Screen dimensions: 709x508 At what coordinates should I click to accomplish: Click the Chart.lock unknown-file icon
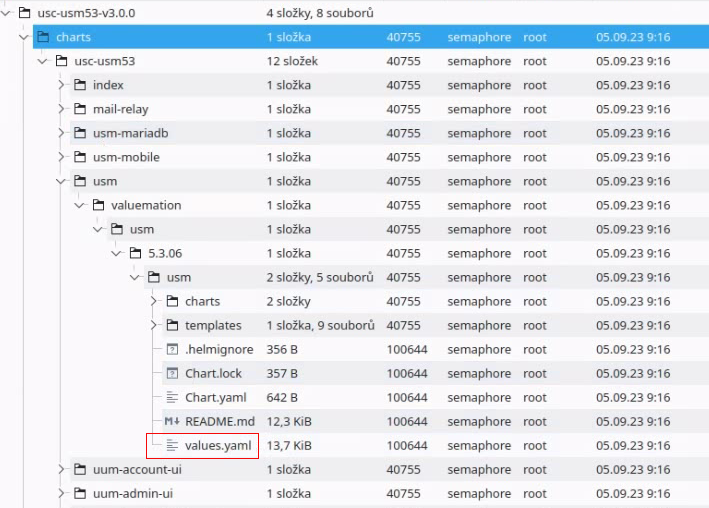172,374
